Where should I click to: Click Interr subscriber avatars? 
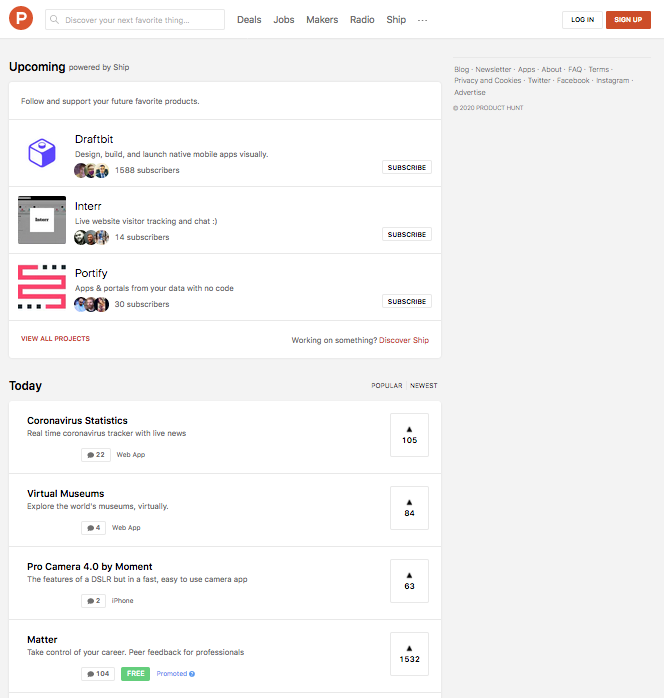tap(91, 237)
